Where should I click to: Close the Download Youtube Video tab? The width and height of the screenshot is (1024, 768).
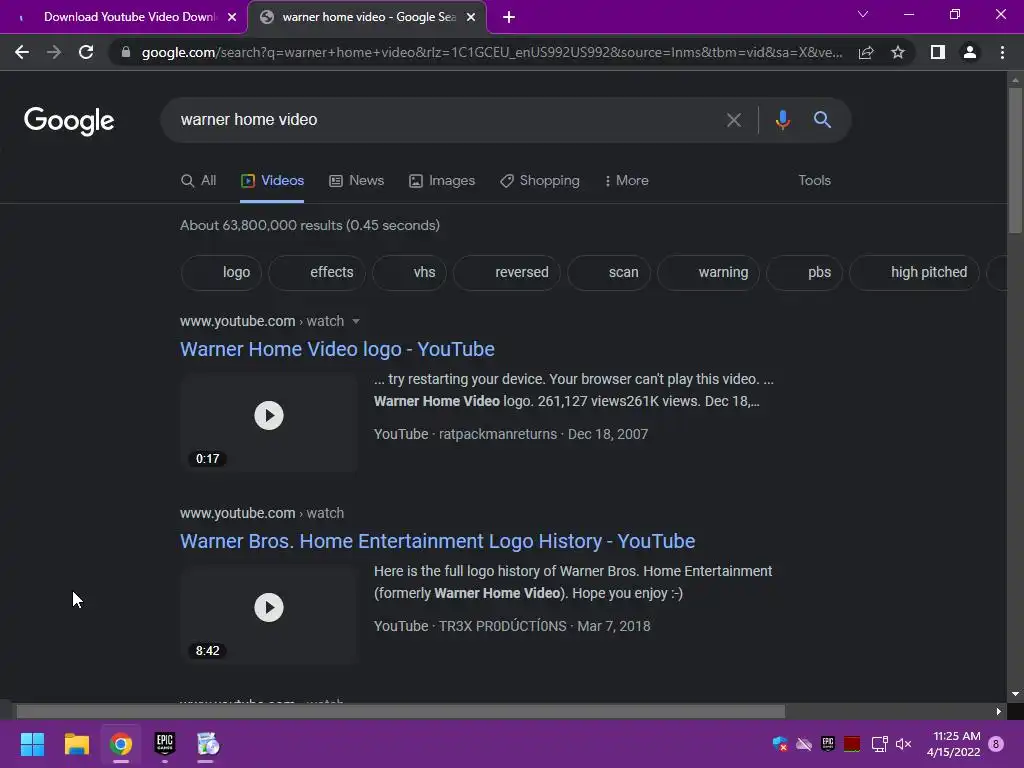tap(232, 18)
